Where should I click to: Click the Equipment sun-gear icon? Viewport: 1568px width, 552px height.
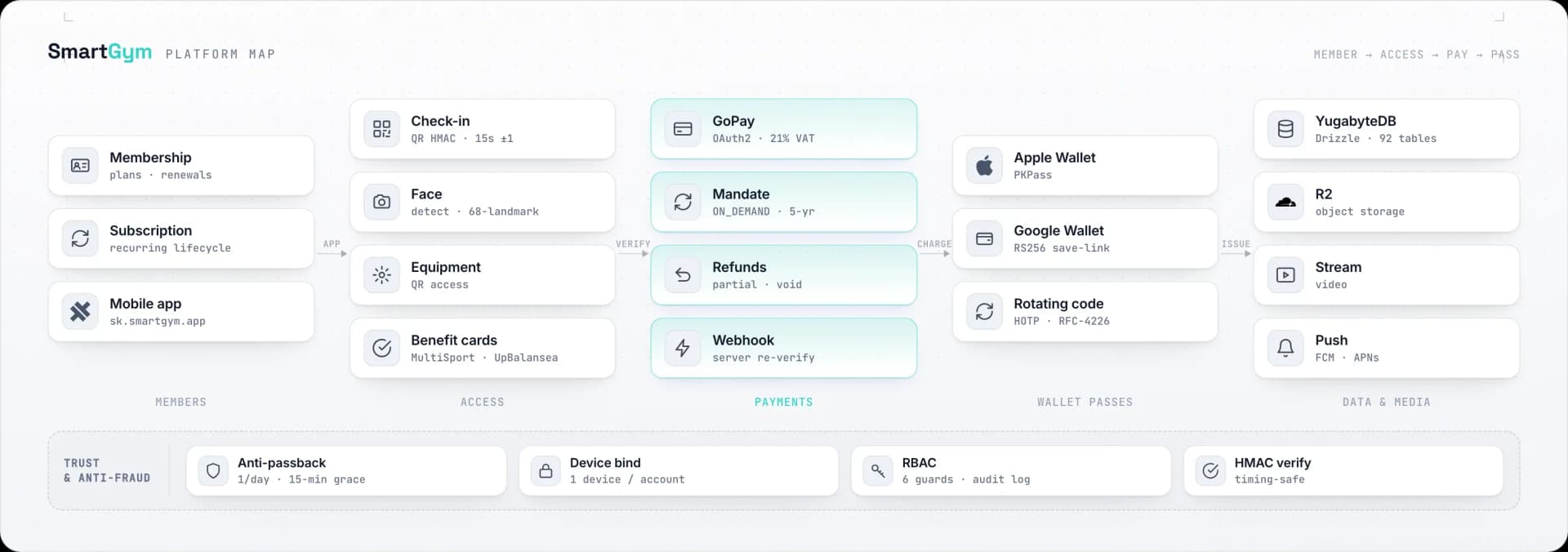(381, 275)
